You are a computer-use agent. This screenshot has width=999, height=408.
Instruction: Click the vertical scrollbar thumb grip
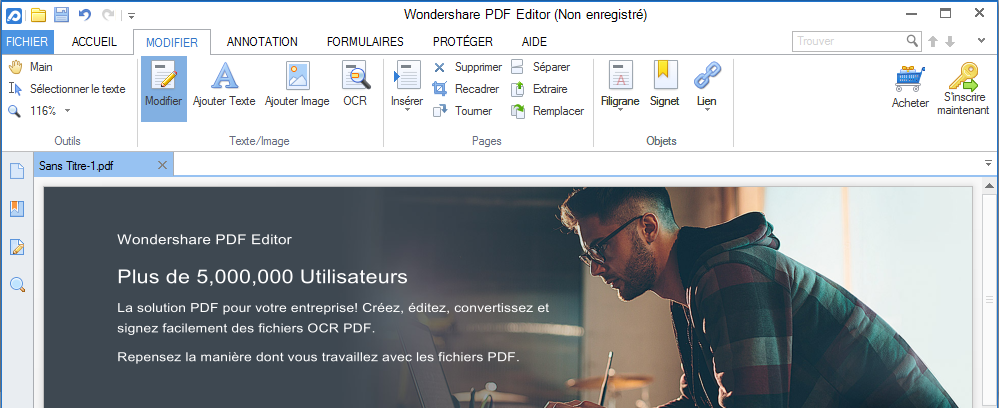989,300
